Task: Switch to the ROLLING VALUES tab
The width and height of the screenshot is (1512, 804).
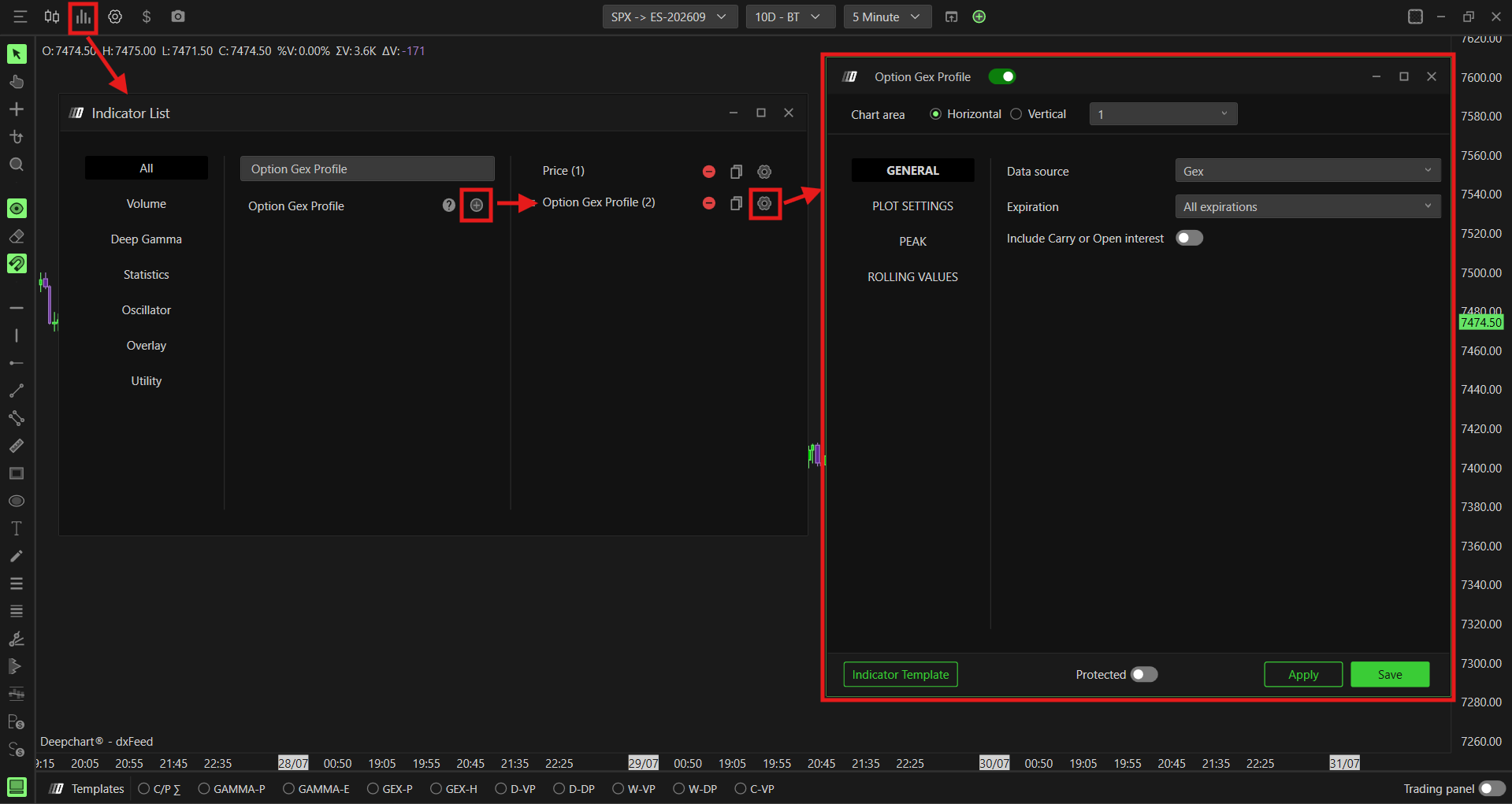Action: [912, 276]
